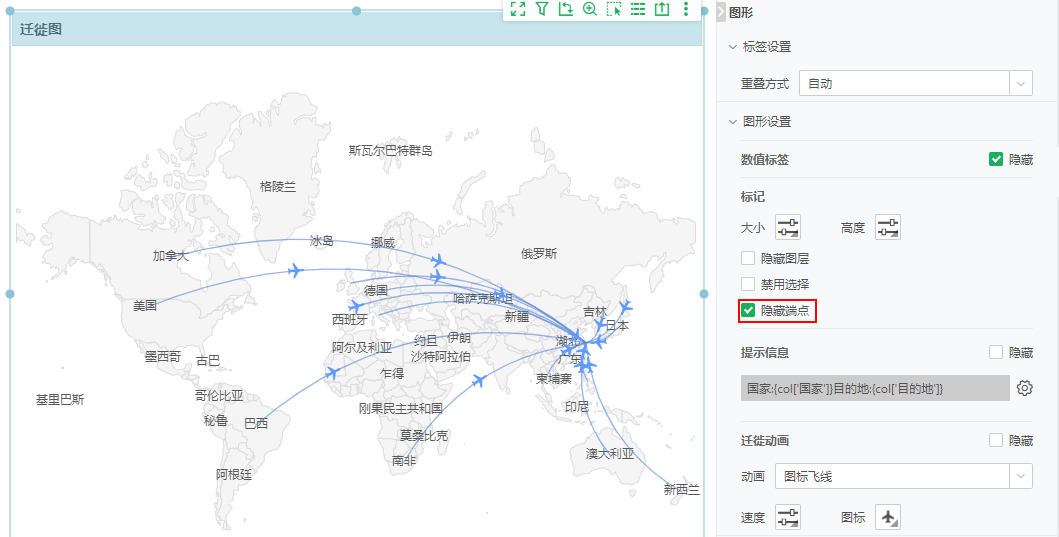This screenshot has width=1059, height=537.
Task: Click the zoom-in magnifier icon
Action: (x=589, y=9)
